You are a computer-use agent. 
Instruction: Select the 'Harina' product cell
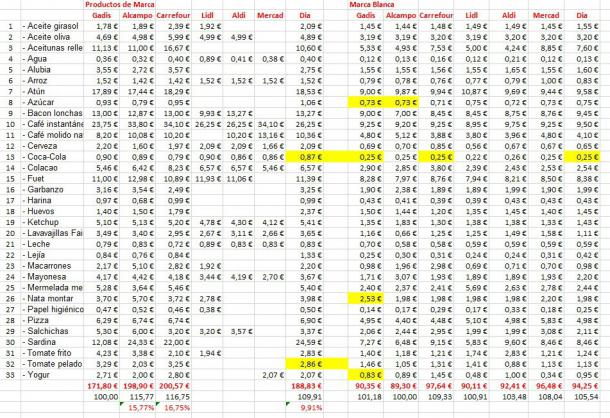[52, 200]
